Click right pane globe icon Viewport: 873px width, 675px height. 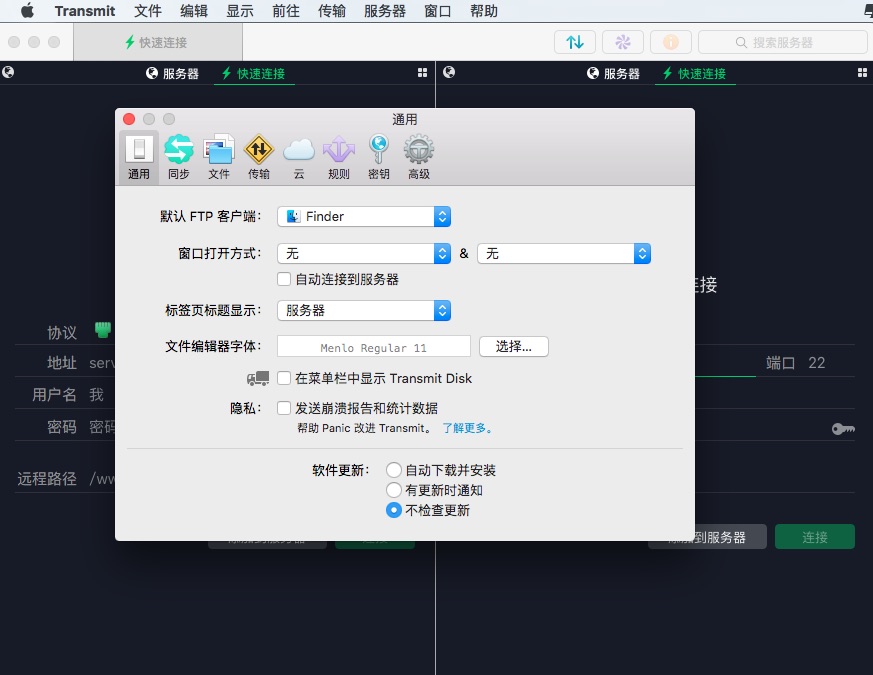pos(449,72)
